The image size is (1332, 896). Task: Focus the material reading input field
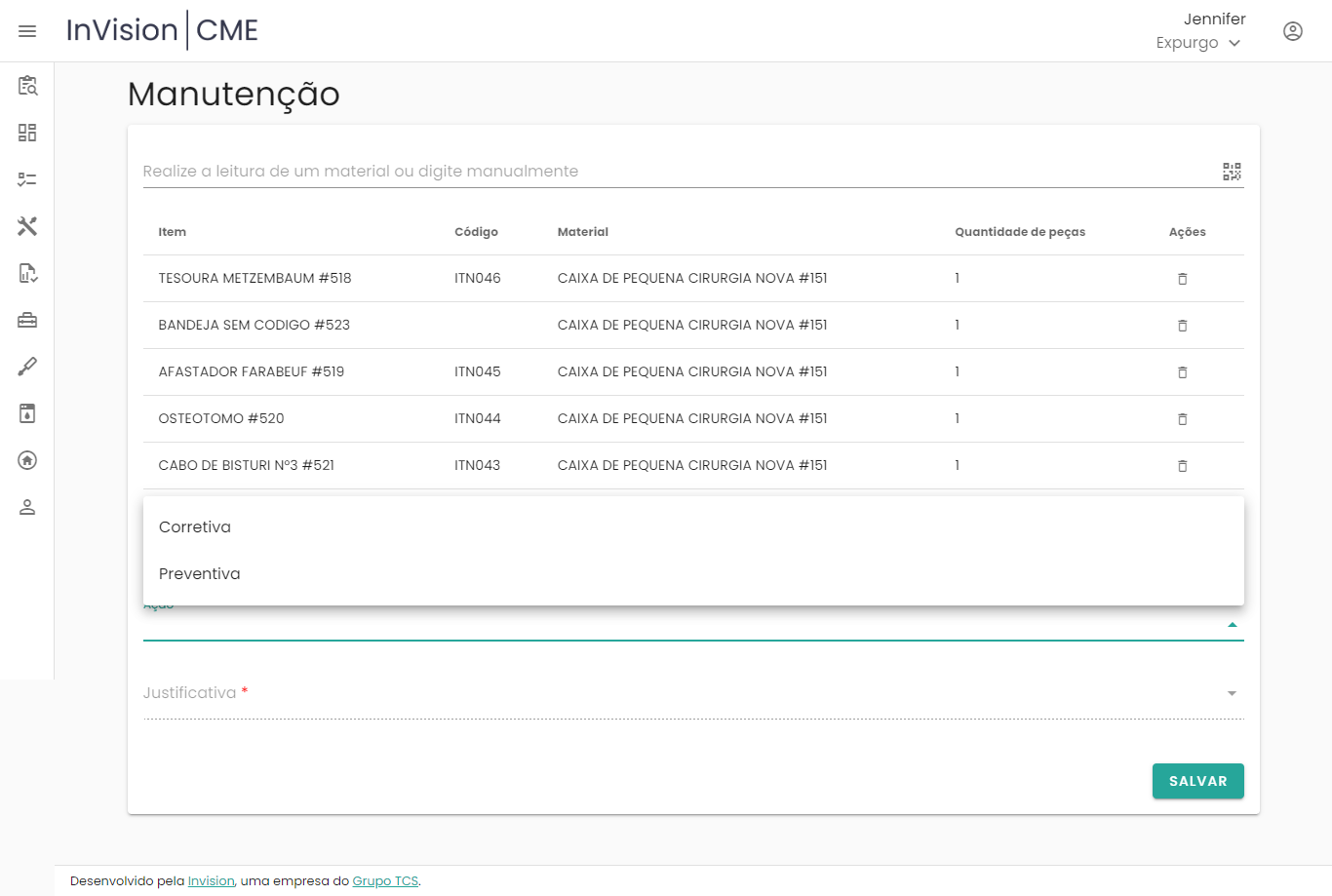point(673,172)
